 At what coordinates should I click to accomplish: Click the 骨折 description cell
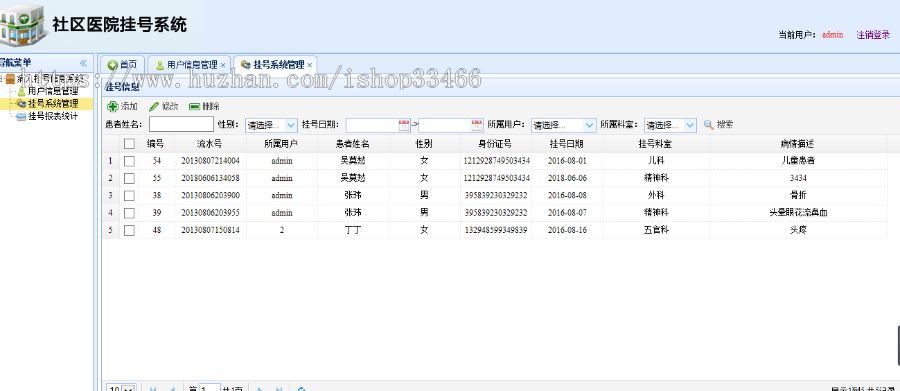point(798,195)
